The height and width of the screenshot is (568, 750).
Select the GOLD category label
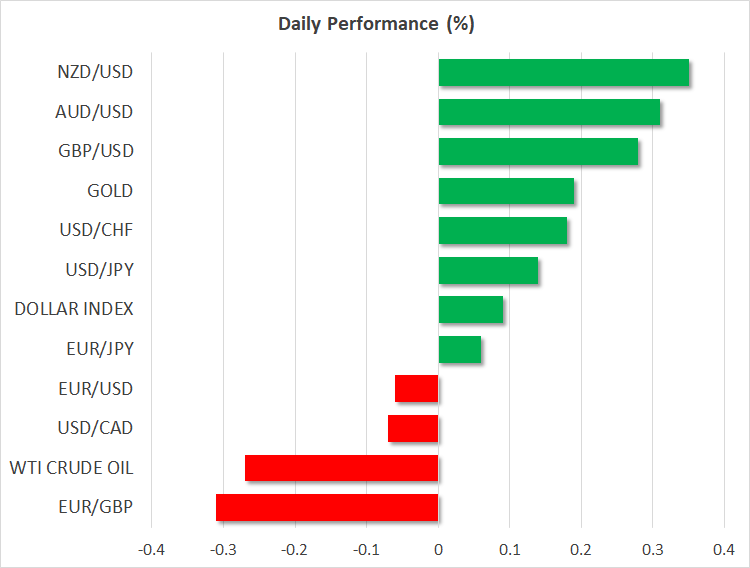tap(110, 191)
